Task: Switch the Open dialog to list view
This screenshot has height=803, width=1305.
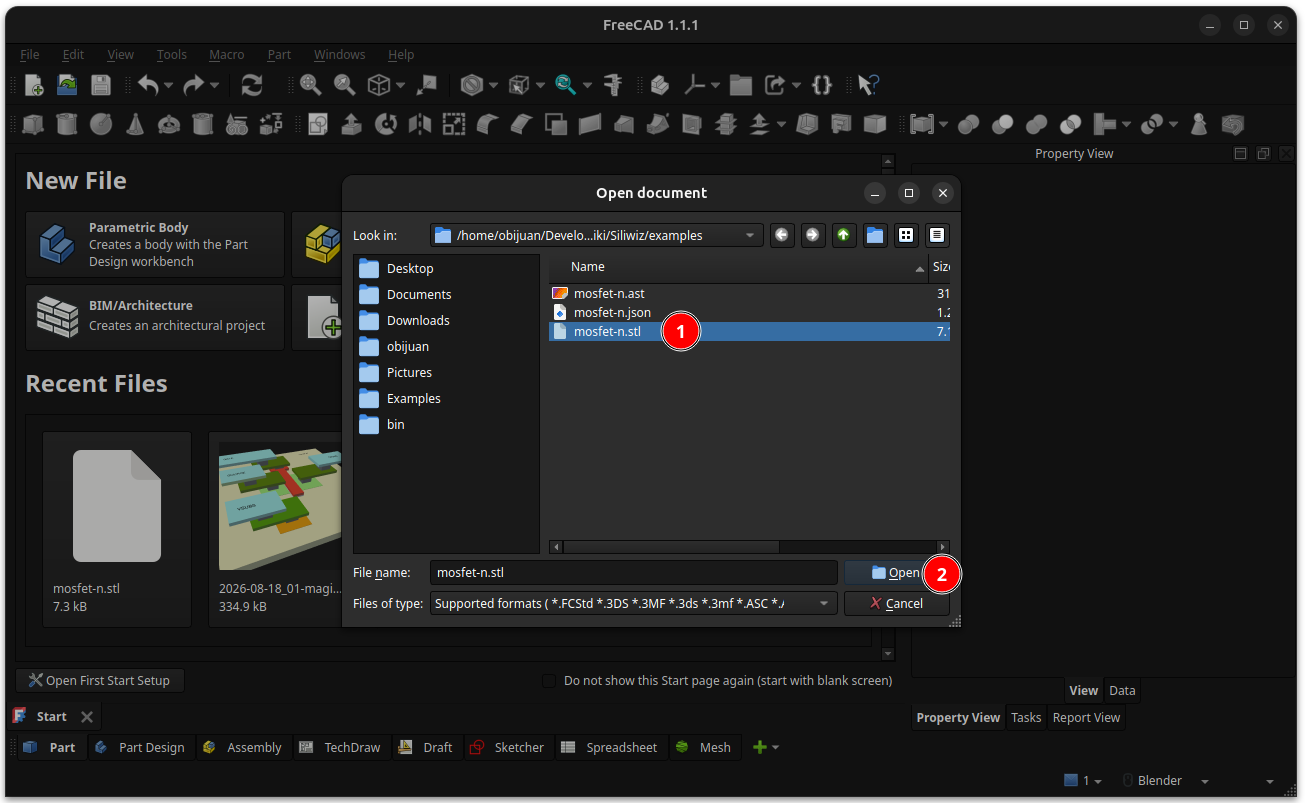Action: (906, 235)
